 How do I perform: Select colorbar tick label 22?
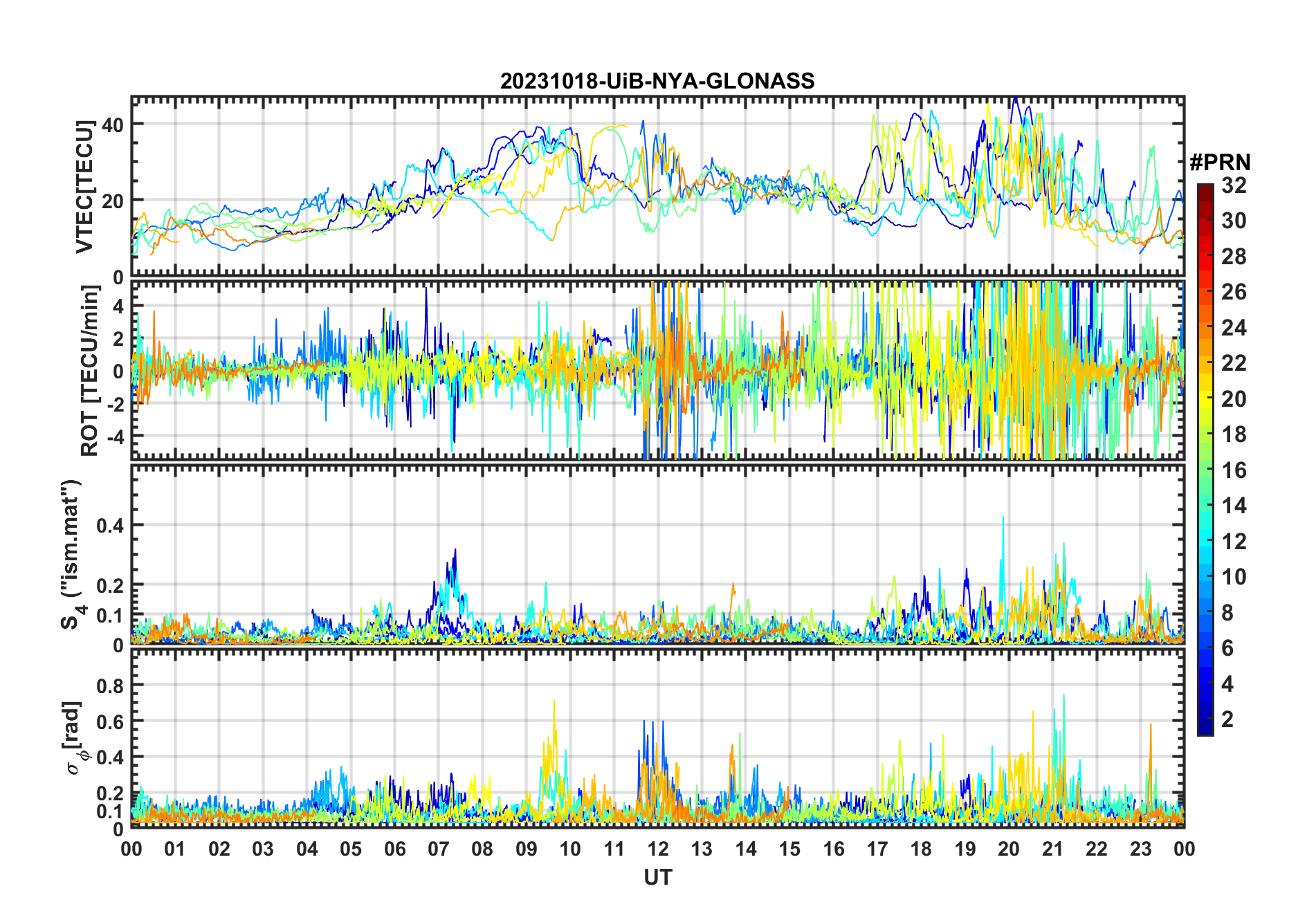pos(1234,363)
